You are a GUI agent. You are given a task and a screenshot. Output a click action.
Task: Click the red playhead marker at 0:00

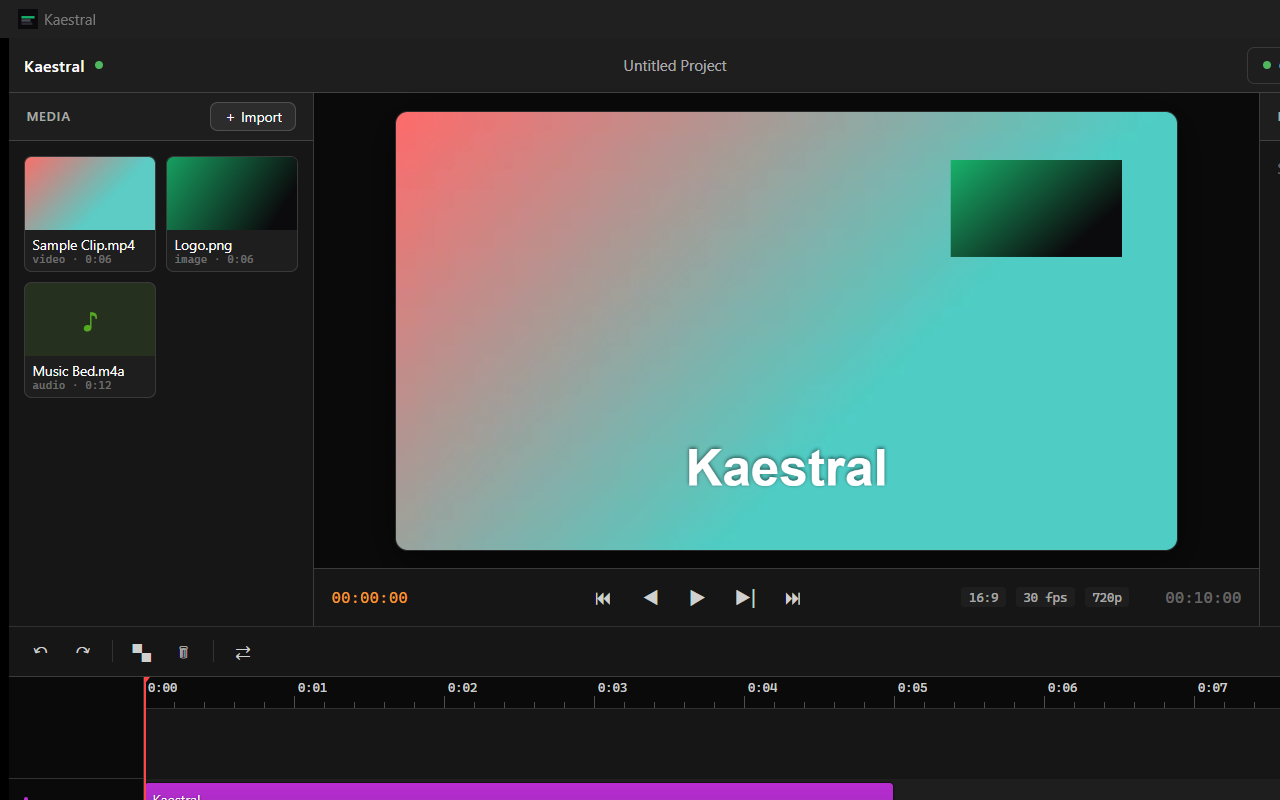coord(145,682)
